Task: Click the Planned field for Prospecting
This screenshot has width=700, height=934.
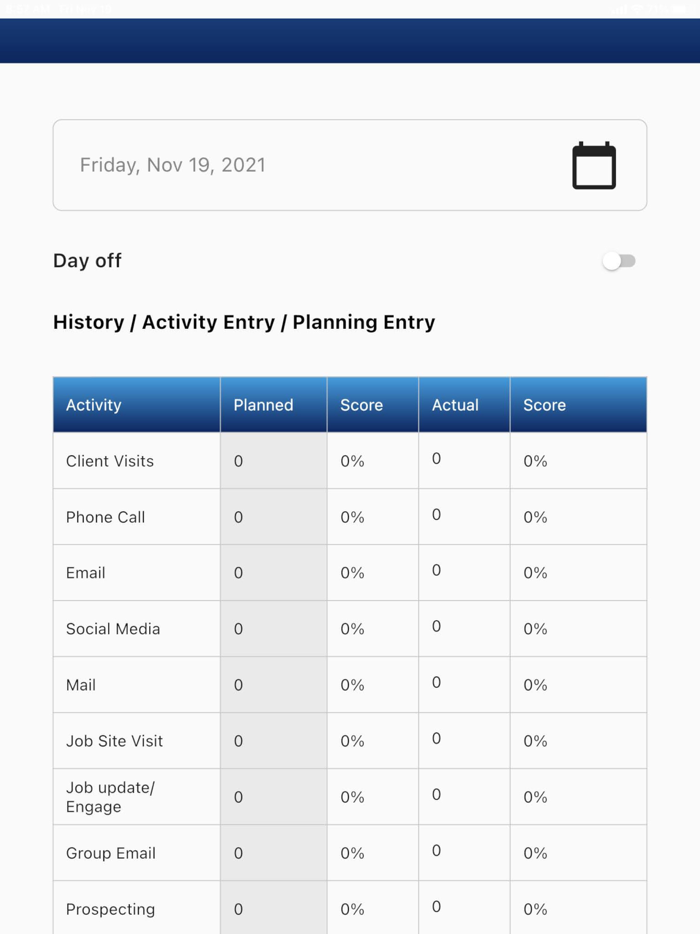Action: 272,909
